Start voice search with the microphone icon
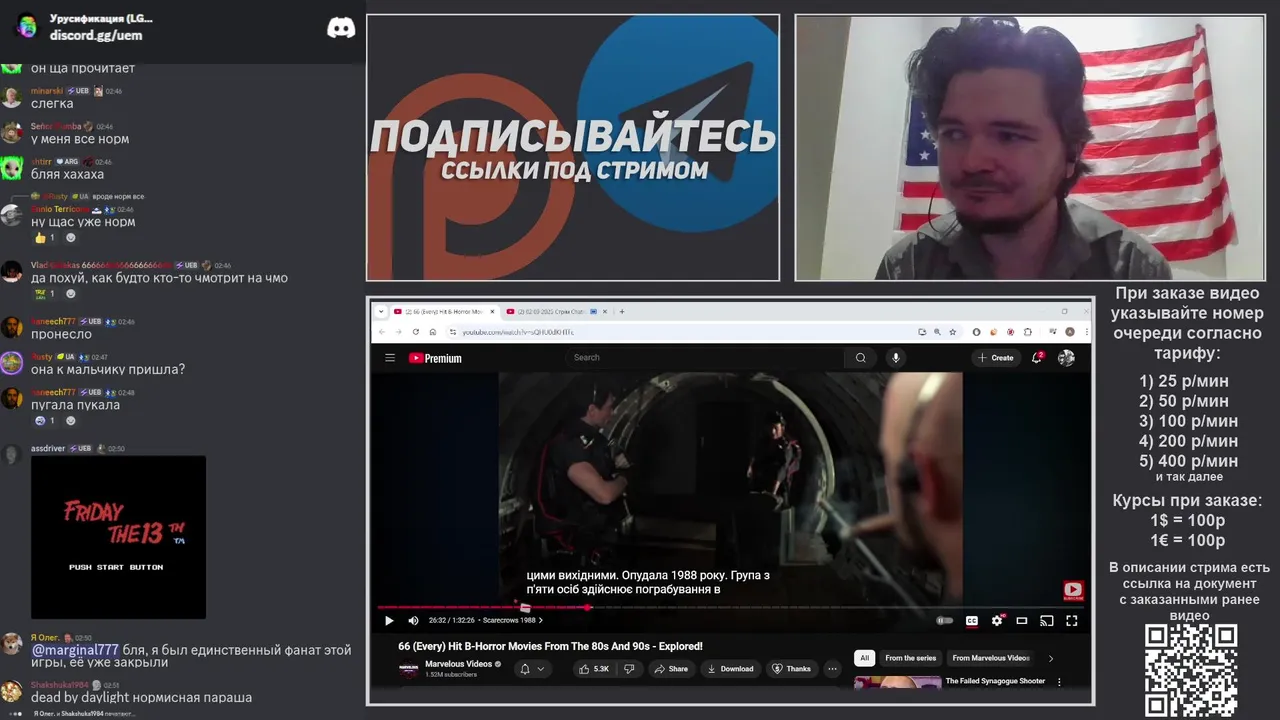The image size is (1280, 720). 896,358
